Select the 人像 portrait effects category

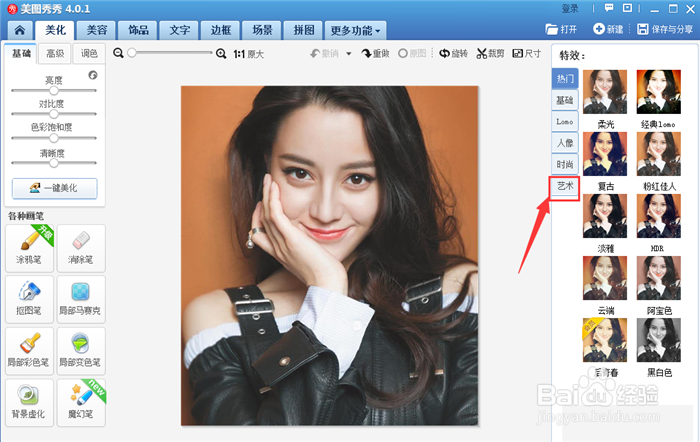(565, 143)
